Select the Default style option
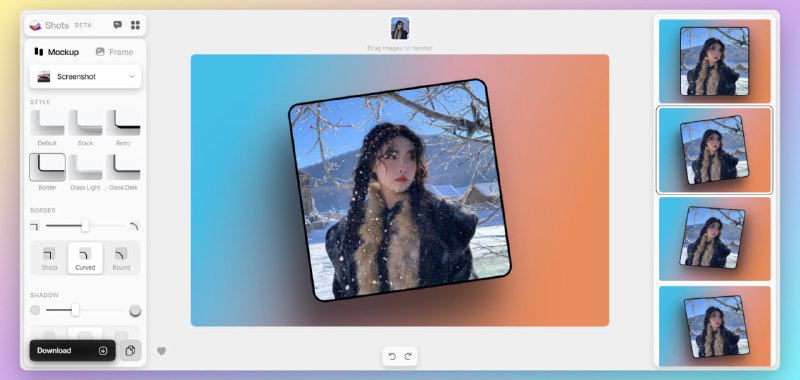 [47, 123]
